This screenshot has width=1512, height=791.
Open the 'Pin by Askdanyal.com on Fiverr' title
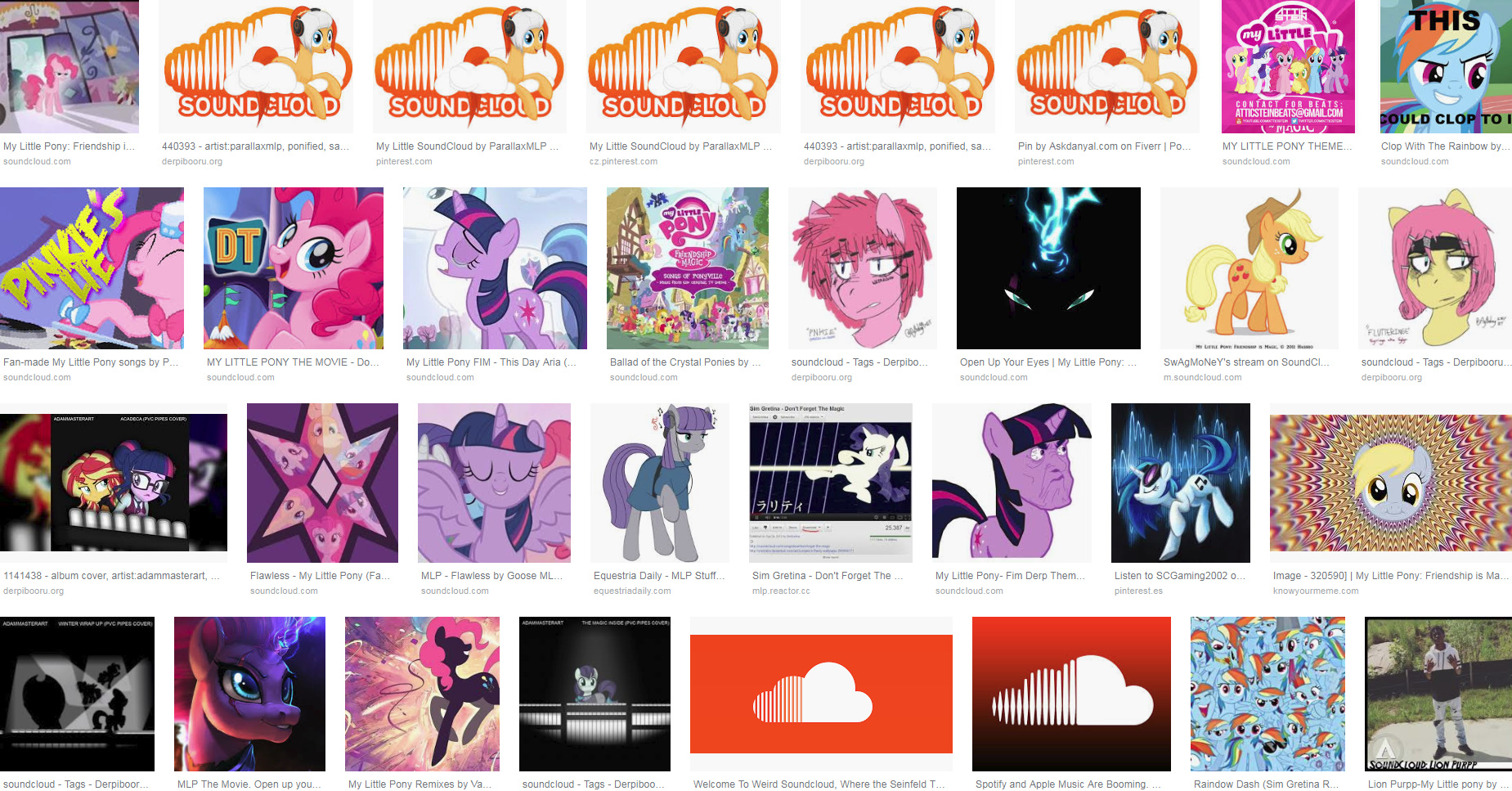(1104, 146)
